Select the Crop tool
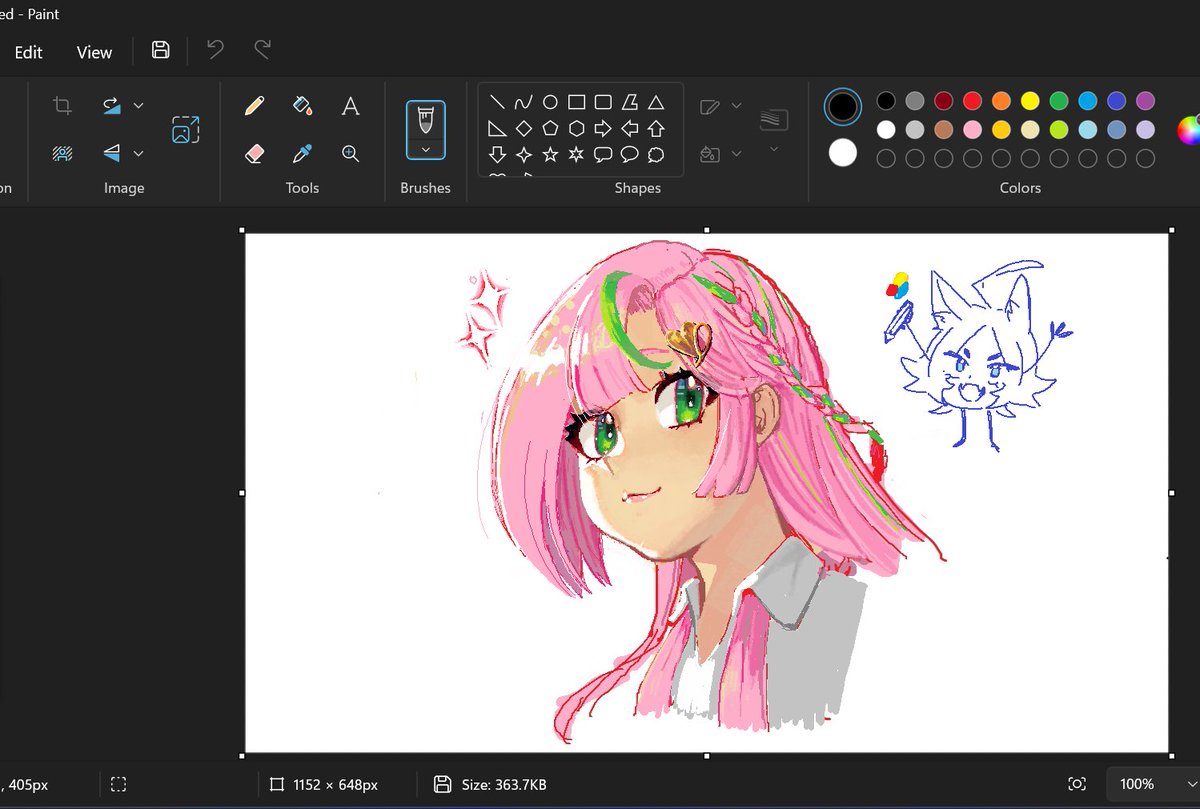 tap(62, 106)
